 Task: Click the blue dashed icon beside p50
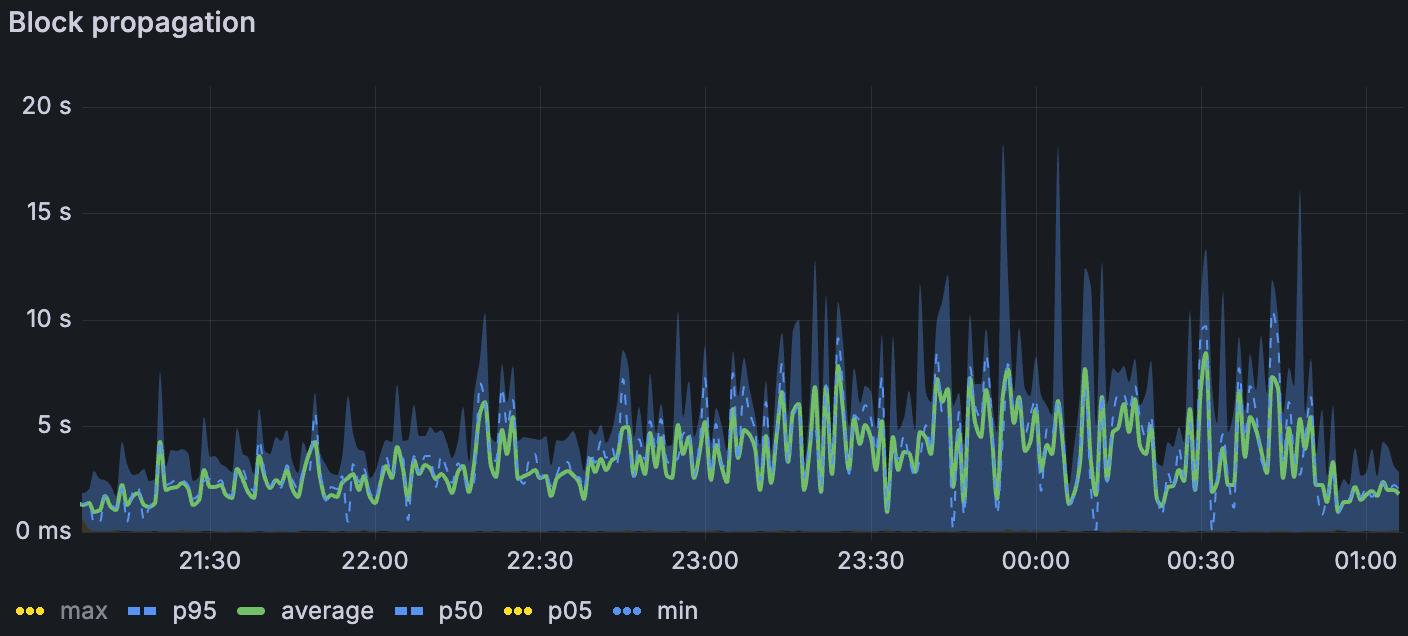[x=409, y=610]
